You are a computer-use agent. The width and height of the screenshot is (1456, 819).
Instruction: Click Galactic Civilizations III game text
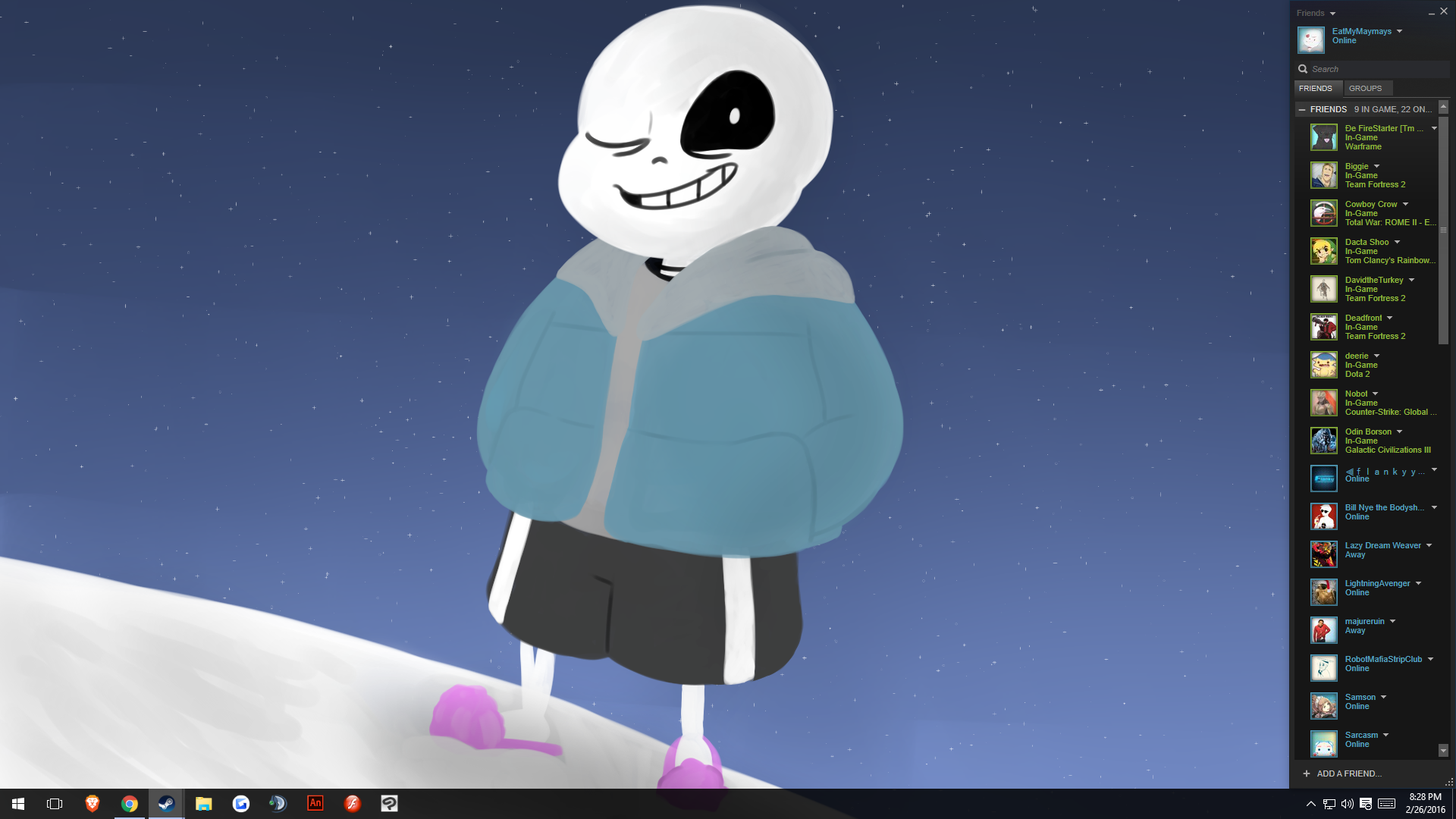coord(1388,450)
